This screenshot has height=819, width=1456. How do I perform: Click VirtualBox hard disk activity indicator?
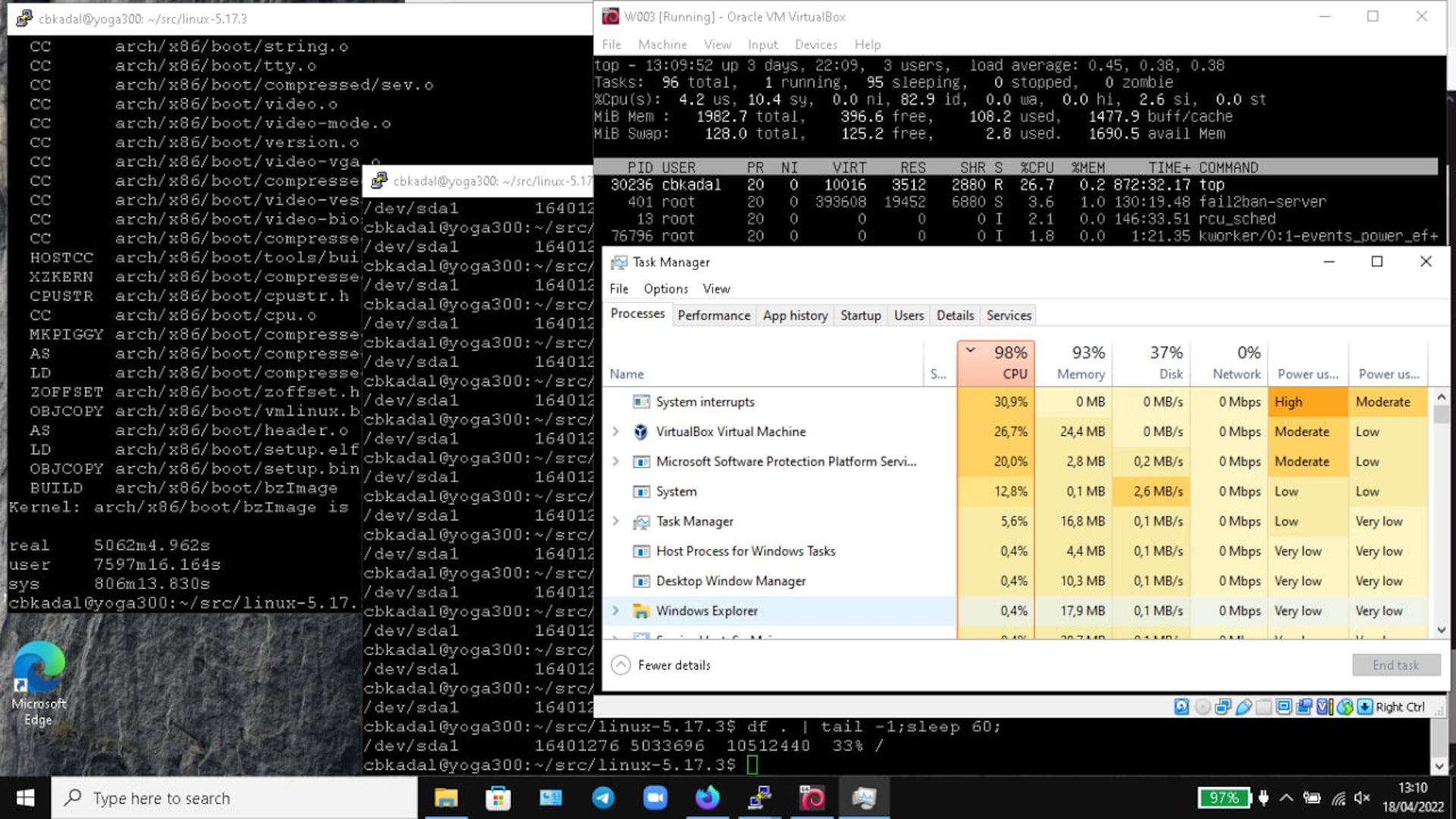[1181, 707]
